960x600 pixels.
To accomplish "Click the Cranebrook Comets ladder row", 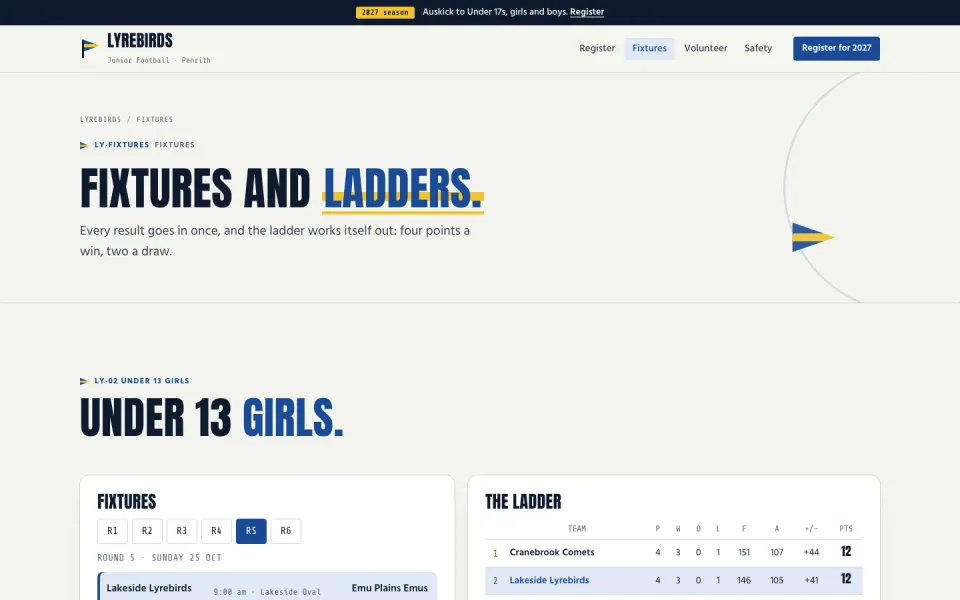I will click(673, 552).
